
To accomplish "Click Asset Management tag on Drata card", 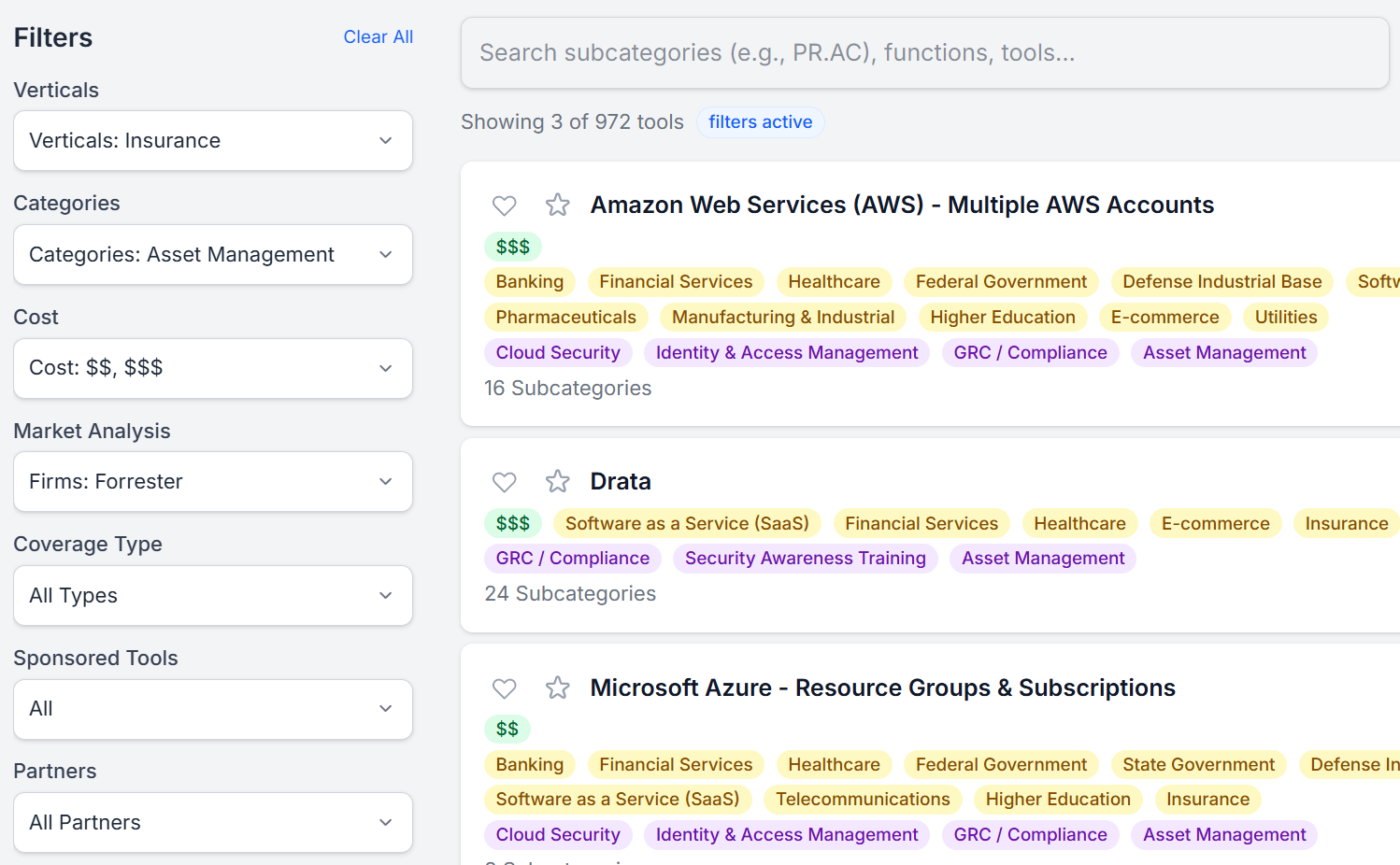I will point(1043,559).
